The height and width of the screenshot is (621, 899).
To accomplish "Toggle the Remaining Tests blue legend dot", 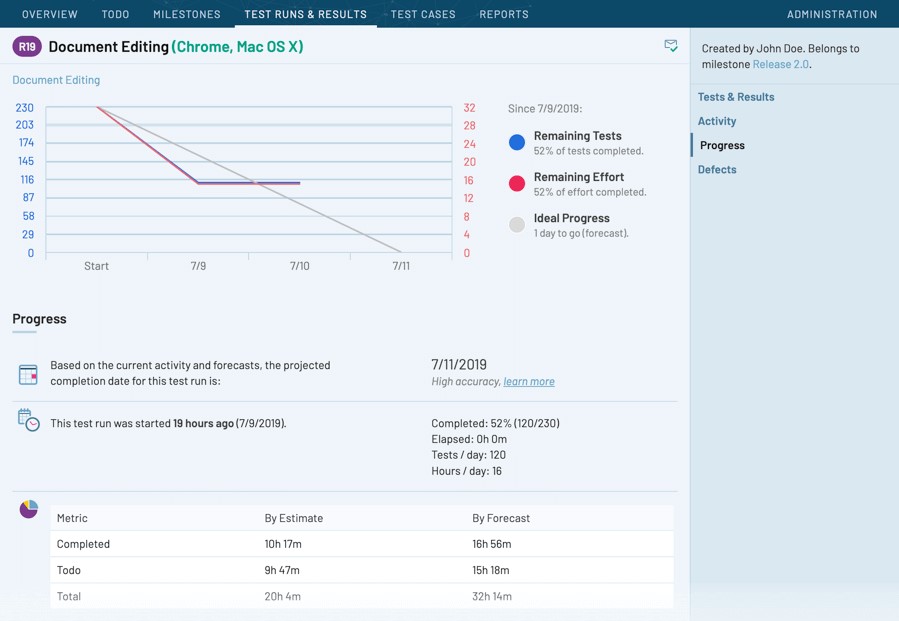I will [517, 142].
